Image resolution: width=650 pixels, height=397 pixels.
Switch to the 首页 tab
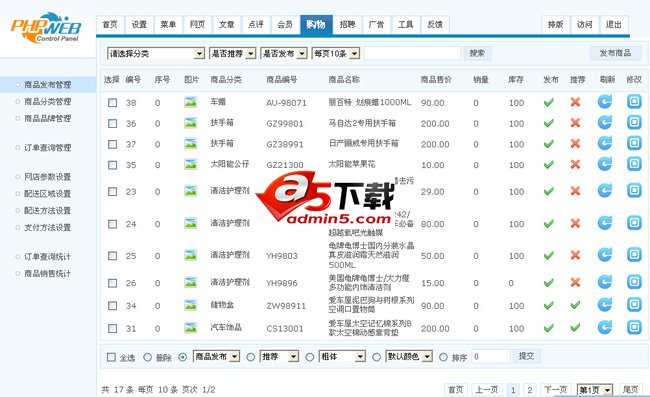coord(110,24)
